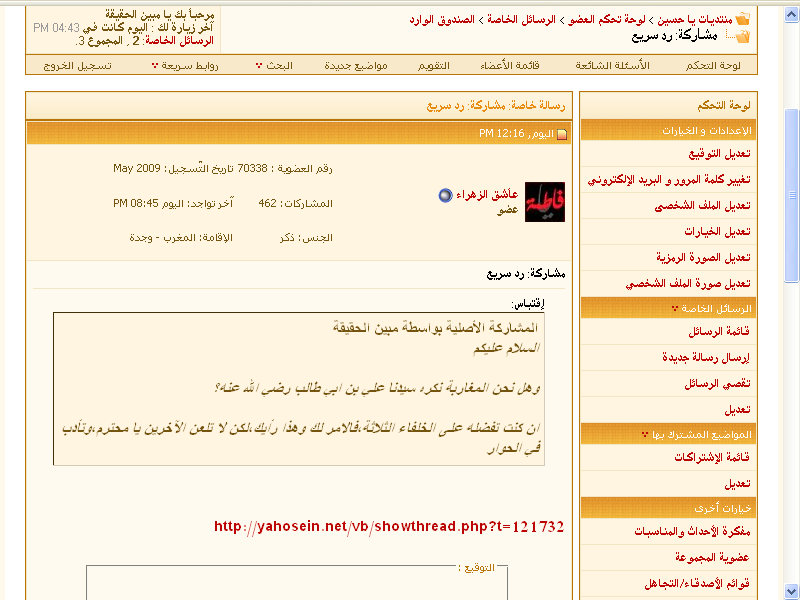Click the 'اليوم, 12:16 PM' message date
This screenshot has height=600, width=800.
coord(516,134)
